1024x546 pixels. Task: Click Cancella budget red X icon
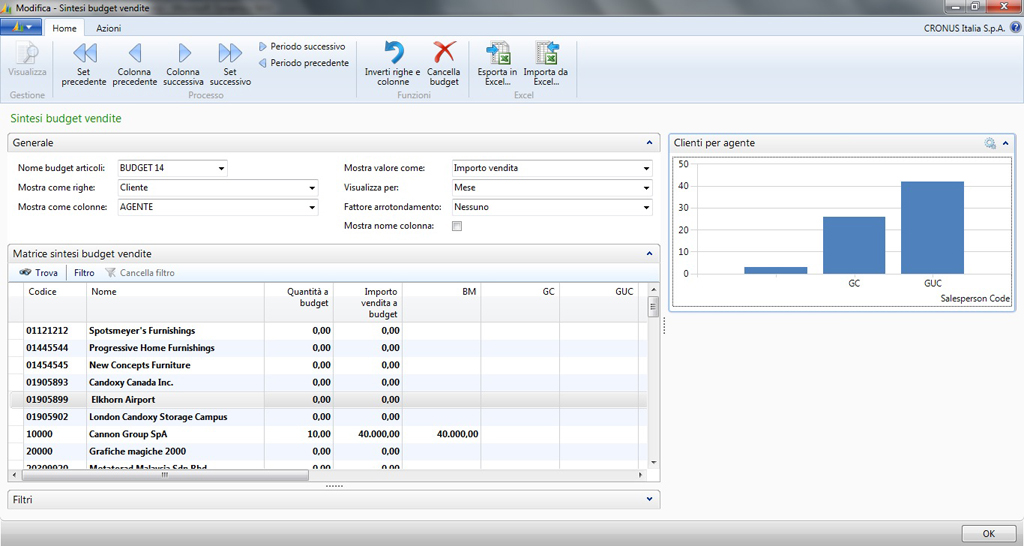coord(443,54)
